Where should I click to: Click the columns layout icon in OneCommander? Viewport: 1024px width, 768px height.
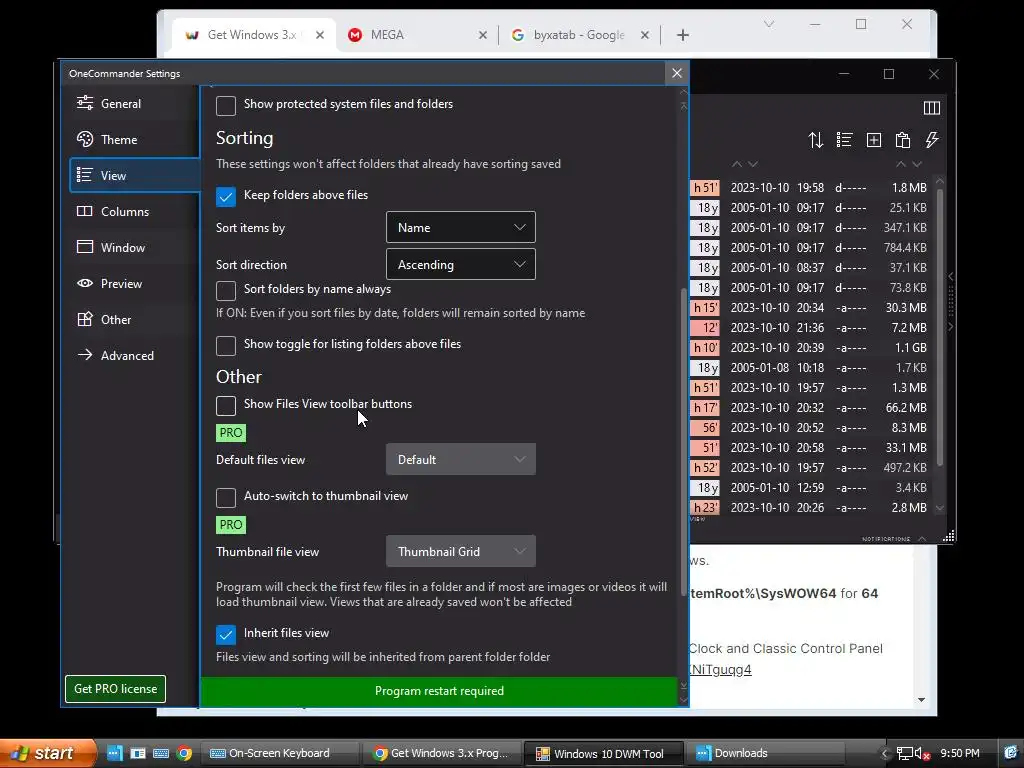coord(932,108)
